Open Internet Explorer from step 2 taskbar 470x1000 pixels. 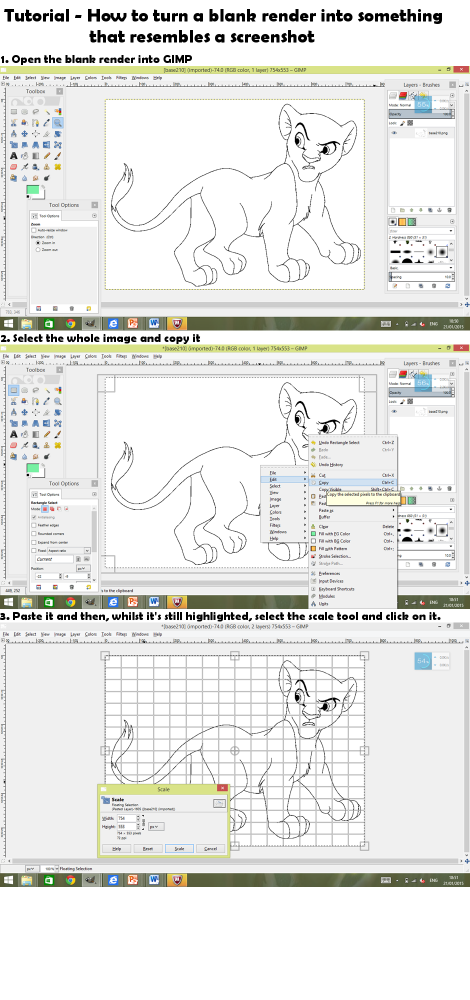tap(113, 601)
